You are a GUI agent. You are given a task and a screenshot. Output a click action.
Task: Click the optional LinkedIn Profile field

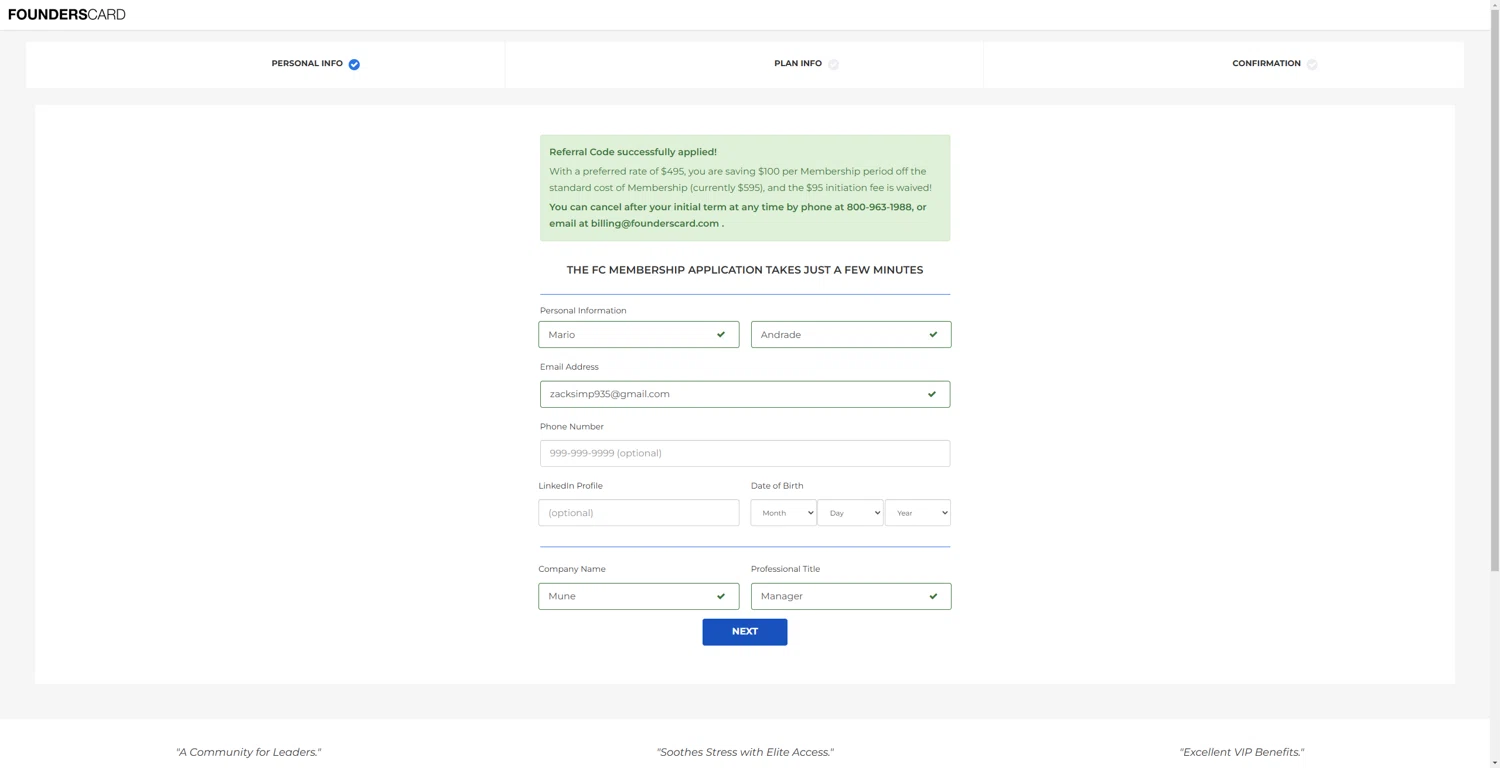click(x=638, y=513)
